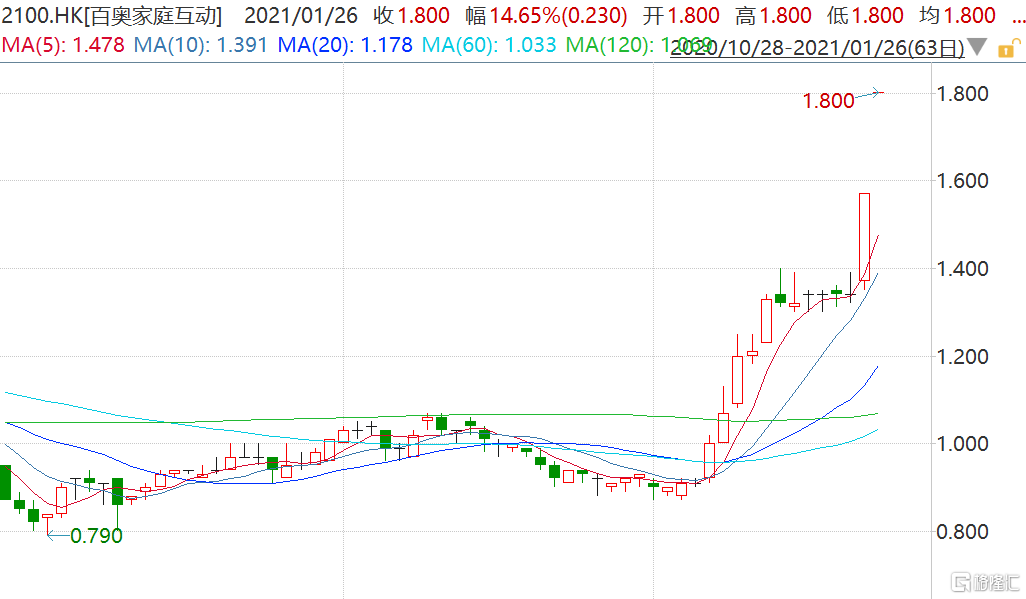Click the 1.800 label on price axis
Viewport: 1026px width, 599px height.
point(962,94)
